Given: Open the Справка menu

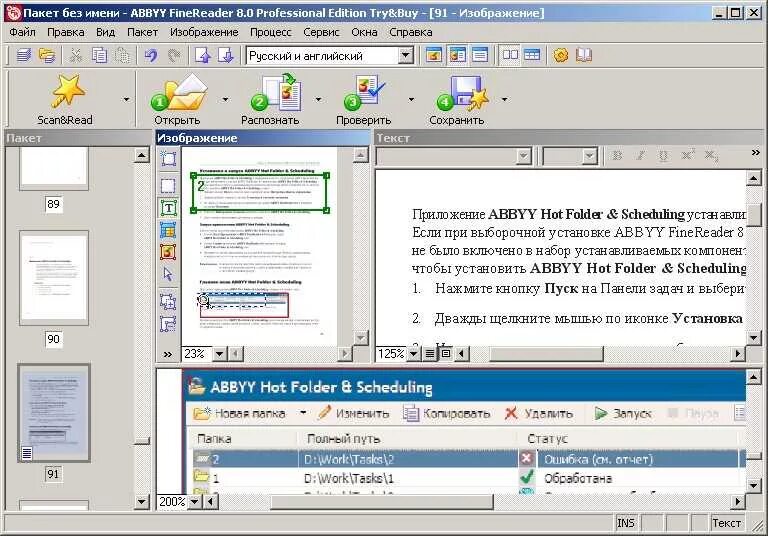Looking at the screenshot, I should [x=410, y=32].
